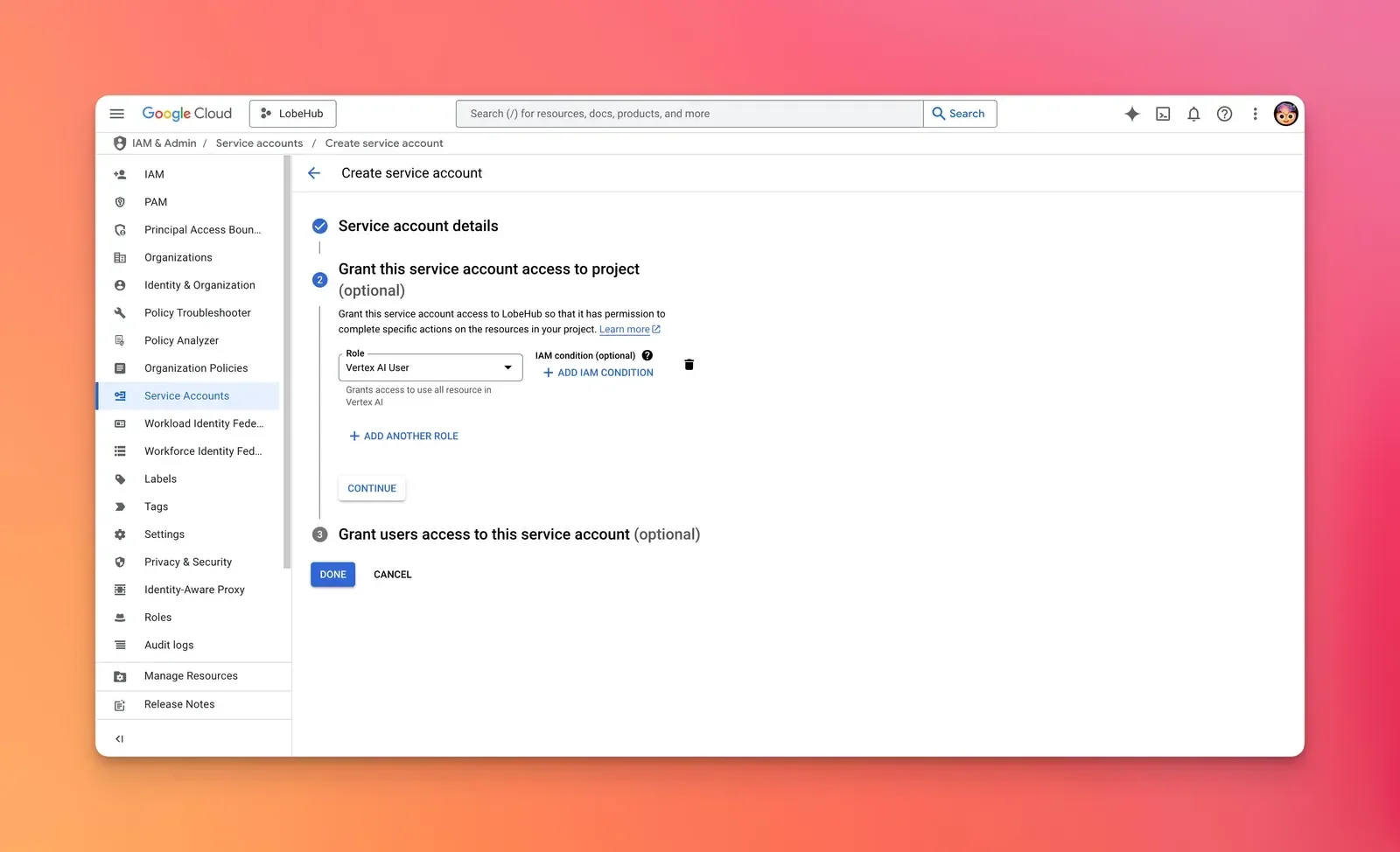The width and height of the screenshot is (1400, 852).
Task: Select Service Accounts in sidebar
Action: [x=188, y=396]
